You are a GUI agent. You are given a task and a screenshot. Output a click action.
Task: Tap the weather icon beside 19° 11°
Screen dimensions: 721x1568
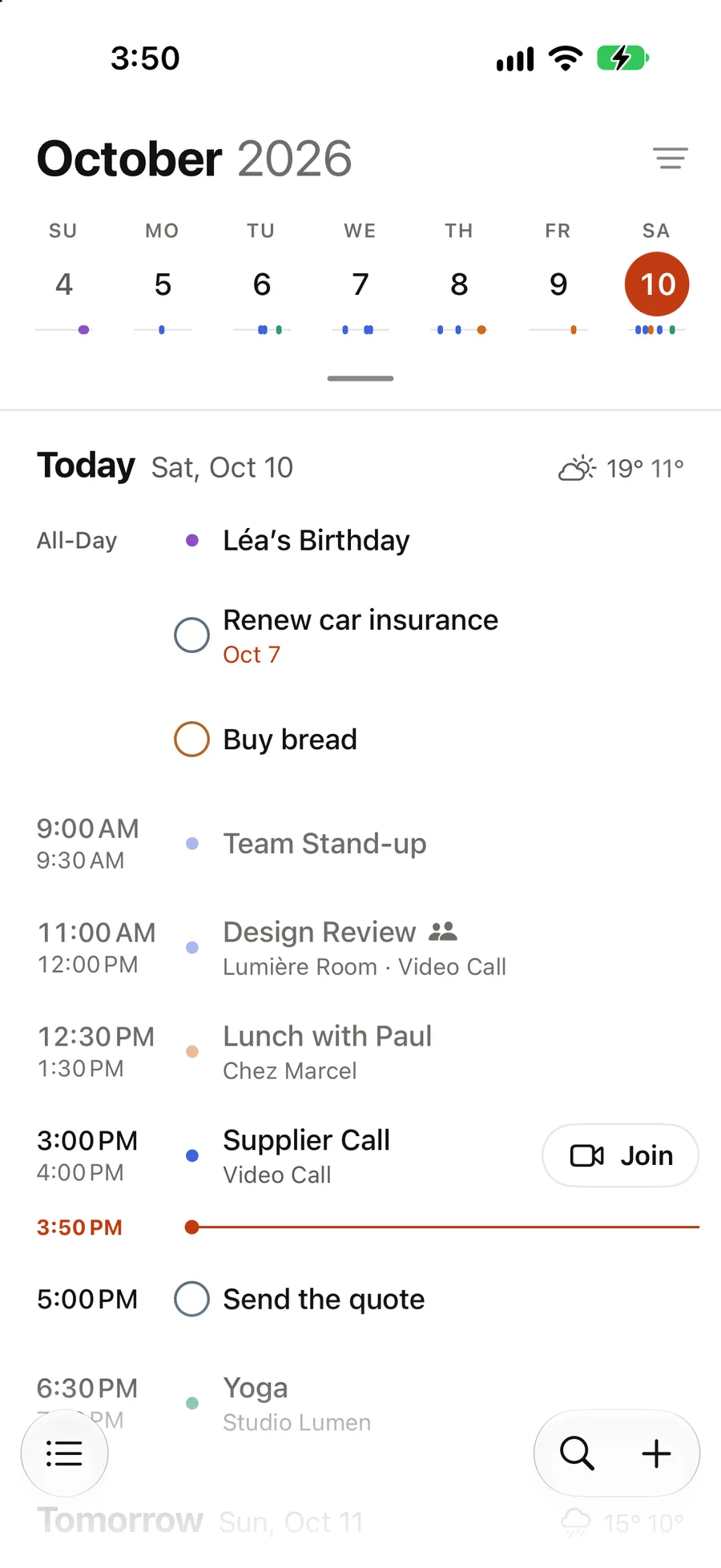click(577, 467)
